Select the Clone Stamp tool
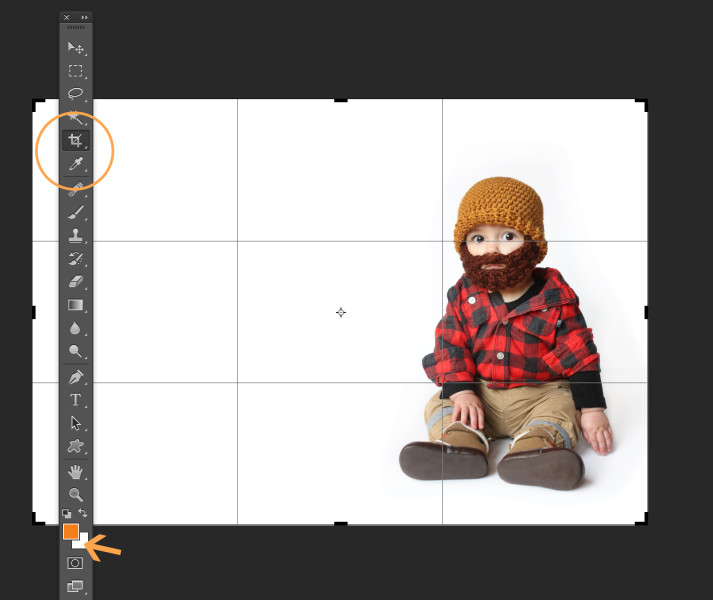Viewport: 713px width, 600px height. 75,235
